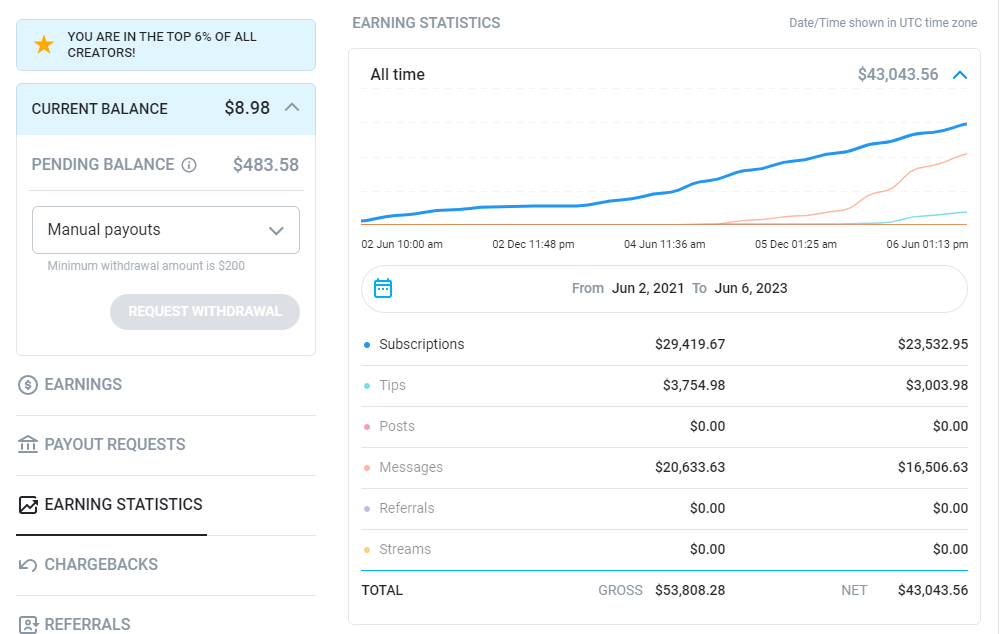Select the Jun 2, 2021 to Jun 6, 2023 date range field

coord(664,289)
